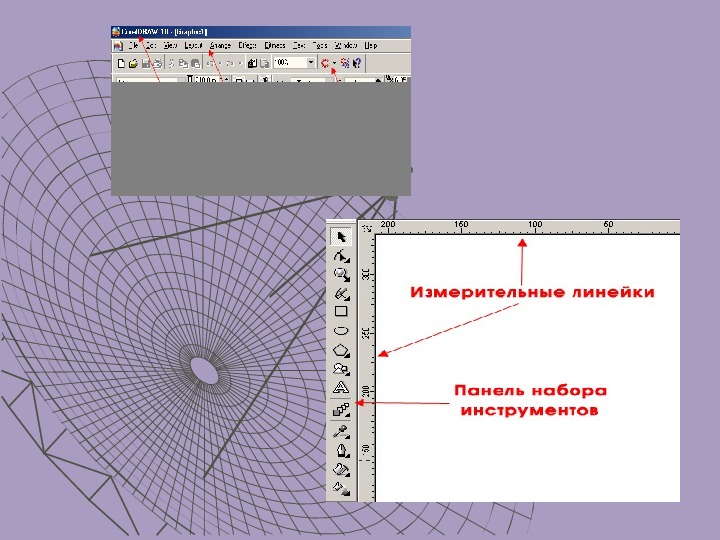Select the Freehand pencil tool
The height and width of the screenshot is (540, 720).
(x=341, y=293)
